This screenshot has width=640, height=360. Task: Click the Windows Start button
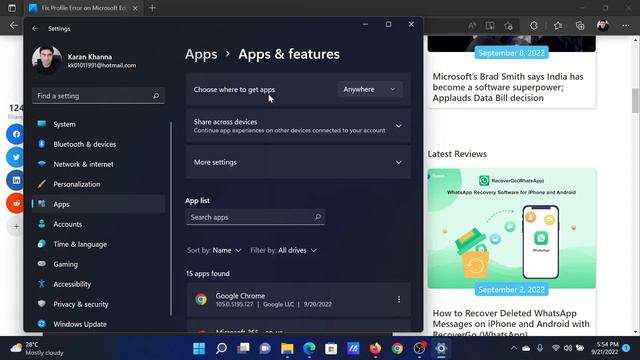coord(199,348)
